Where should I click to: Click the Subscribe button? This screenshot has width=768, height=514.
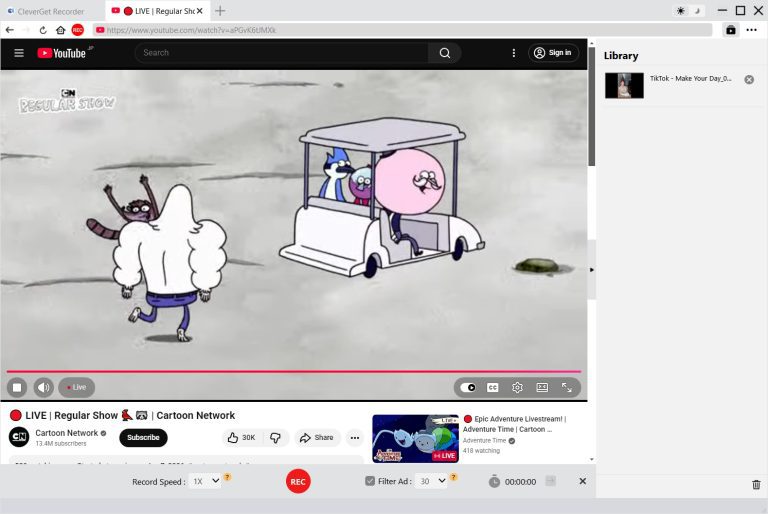tap(143, 438)
